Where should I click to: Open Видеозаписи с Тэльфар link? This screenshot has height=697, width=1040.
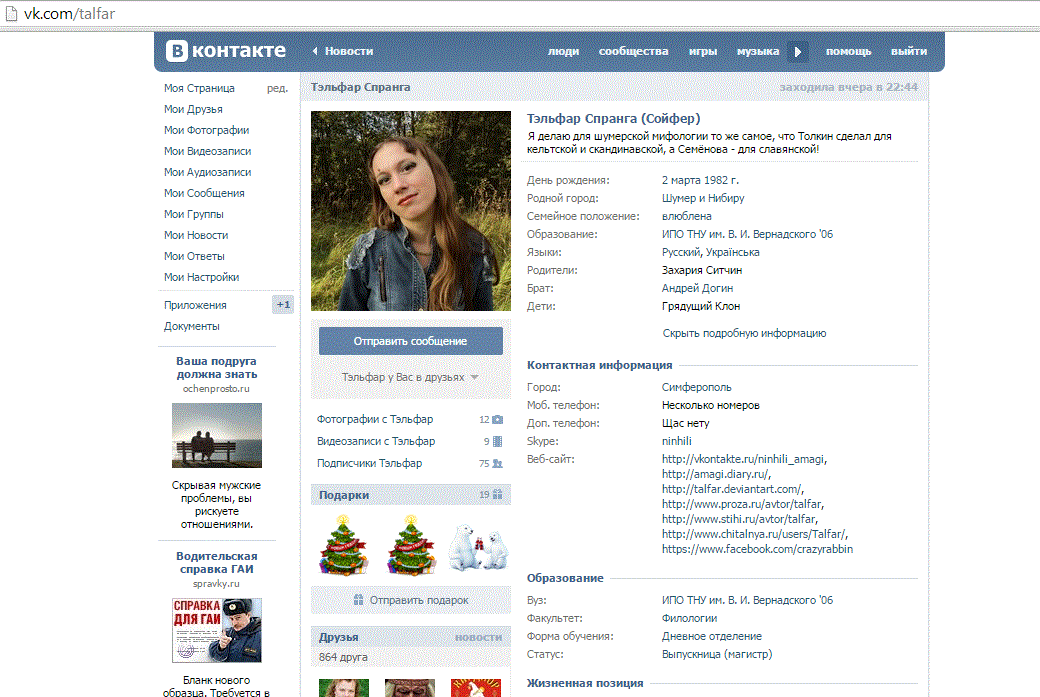coord(376,441)
